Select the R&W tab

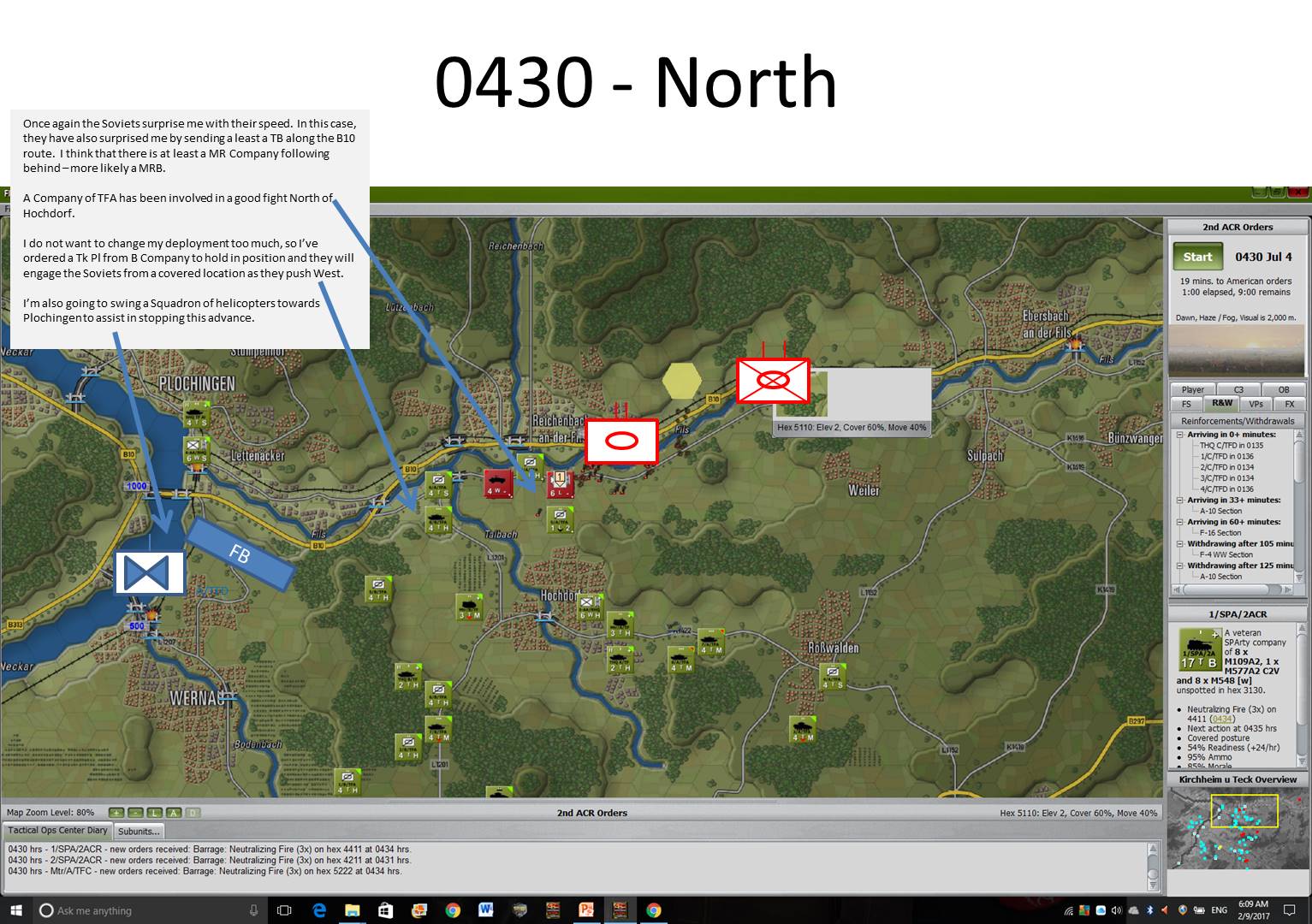[1221, 403]
